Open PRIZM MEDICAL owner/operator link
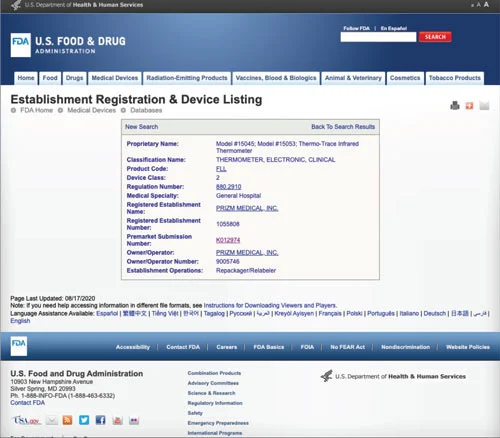 tap(247, 252)
